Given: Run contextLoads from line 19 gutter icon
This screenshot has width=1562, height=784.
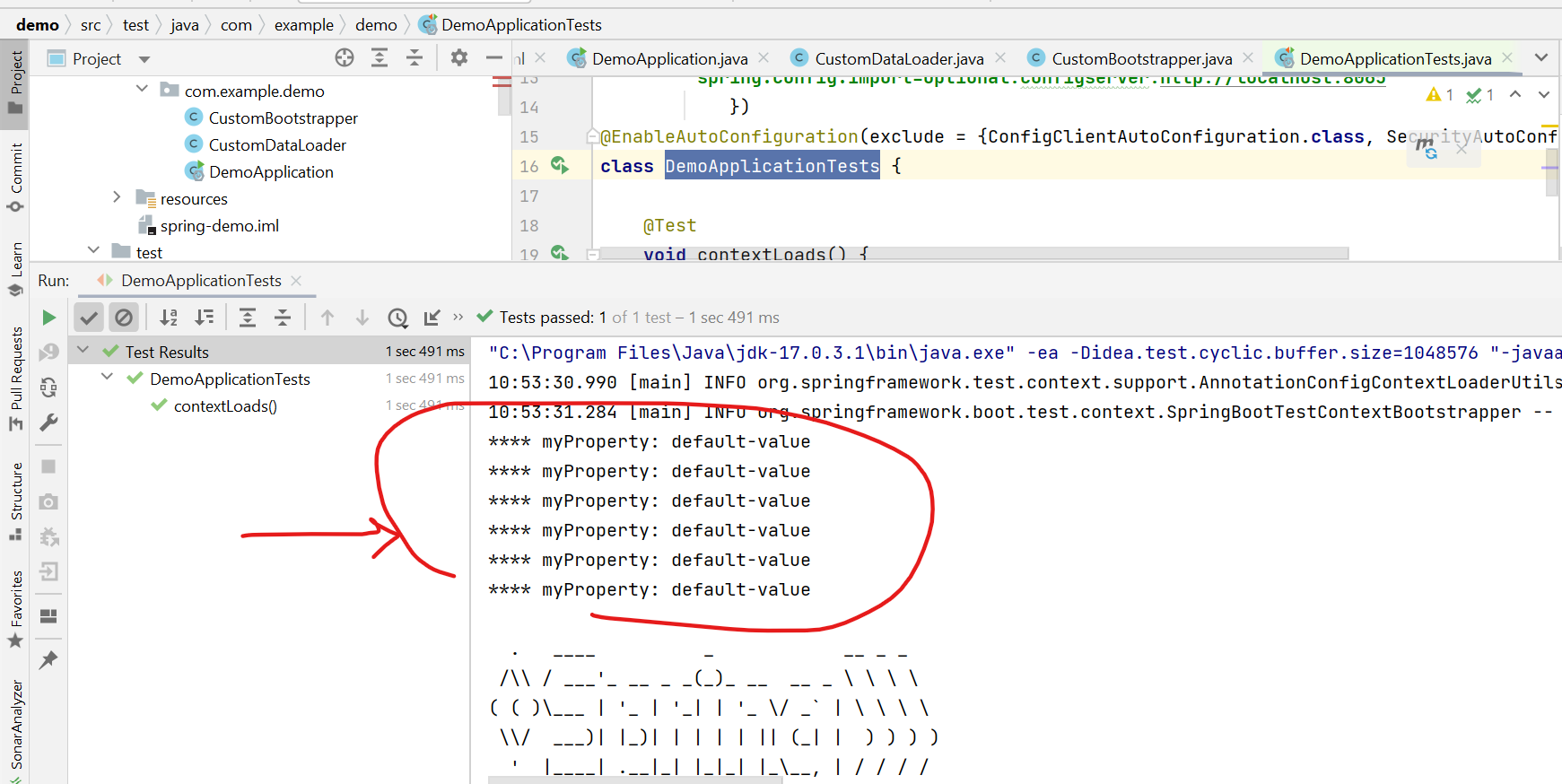Looking at the screenshot, I should point(560,253).
